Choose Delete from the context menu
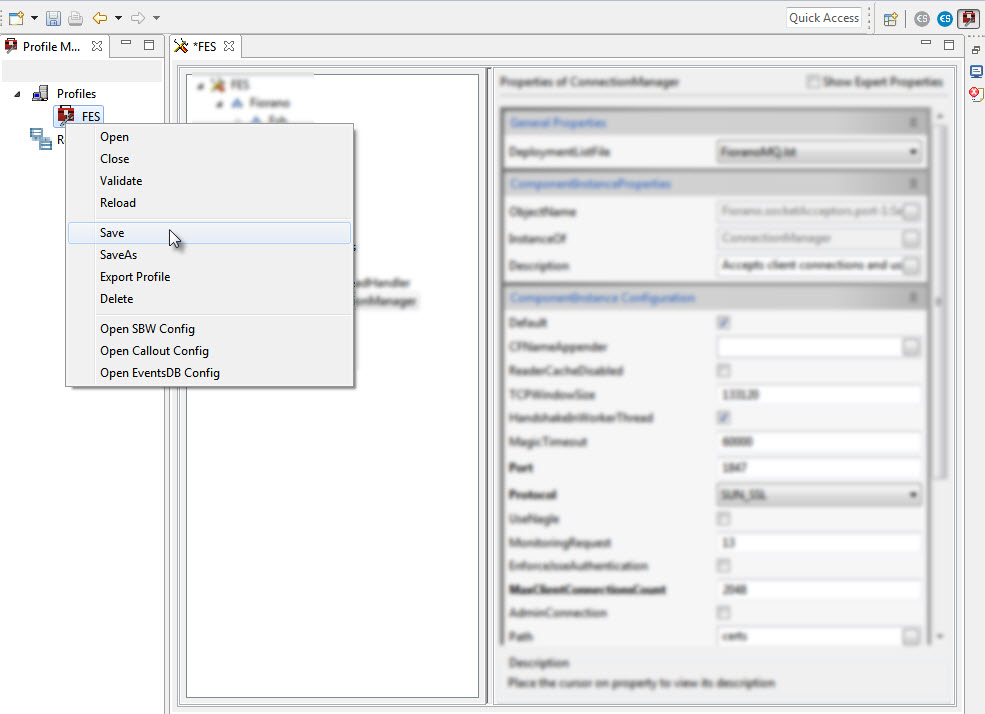The image size is (985, 714). tap(209, 299)
